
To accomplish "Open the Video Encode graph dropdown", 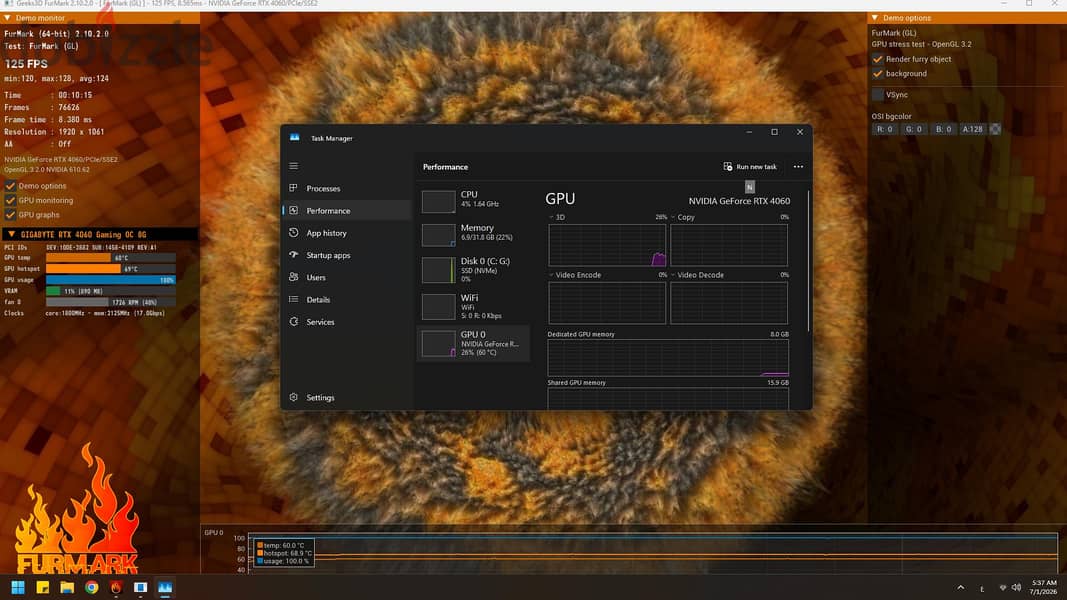I will (552, 275).
